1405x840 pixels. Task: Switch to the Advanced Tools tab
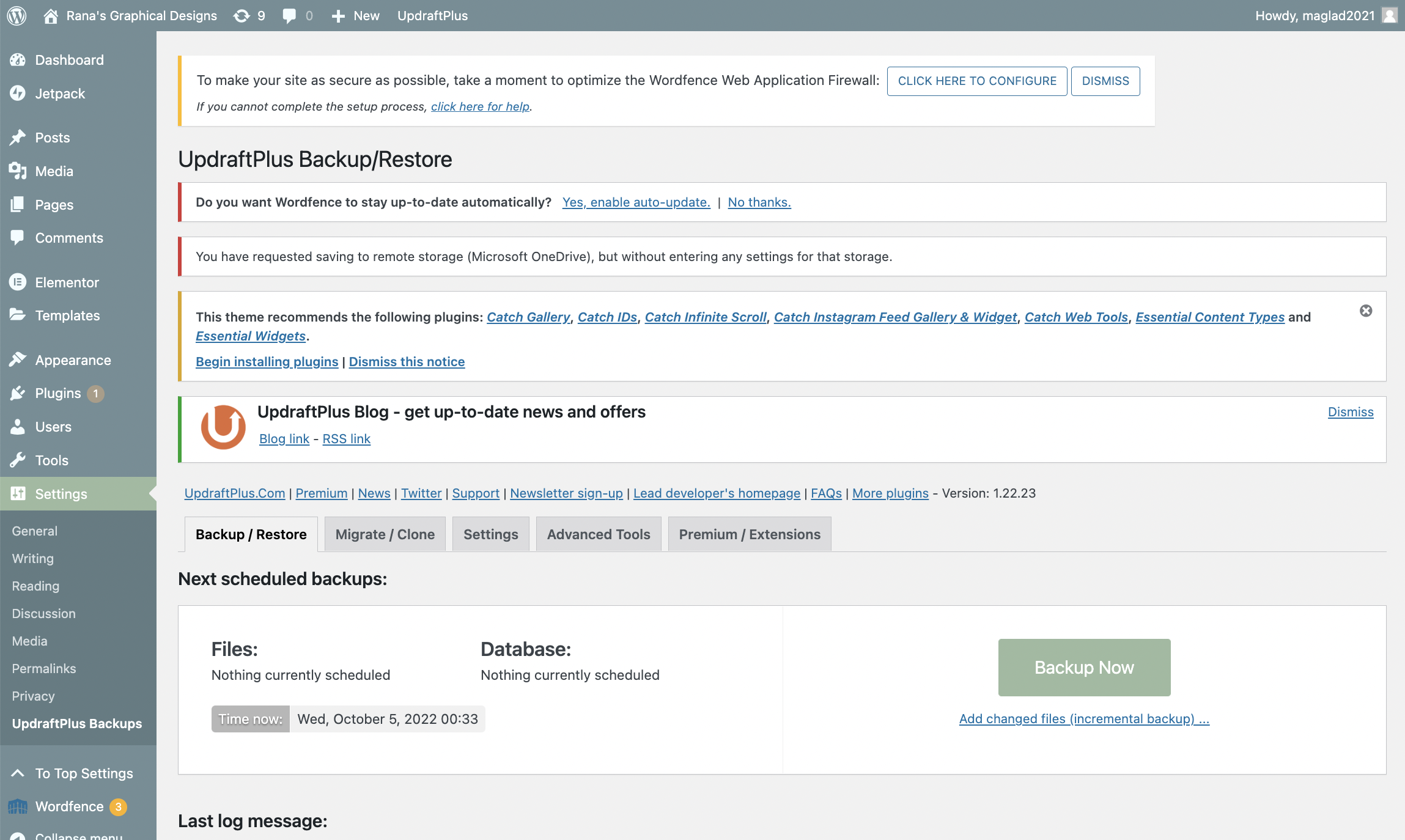coord(599,534)
